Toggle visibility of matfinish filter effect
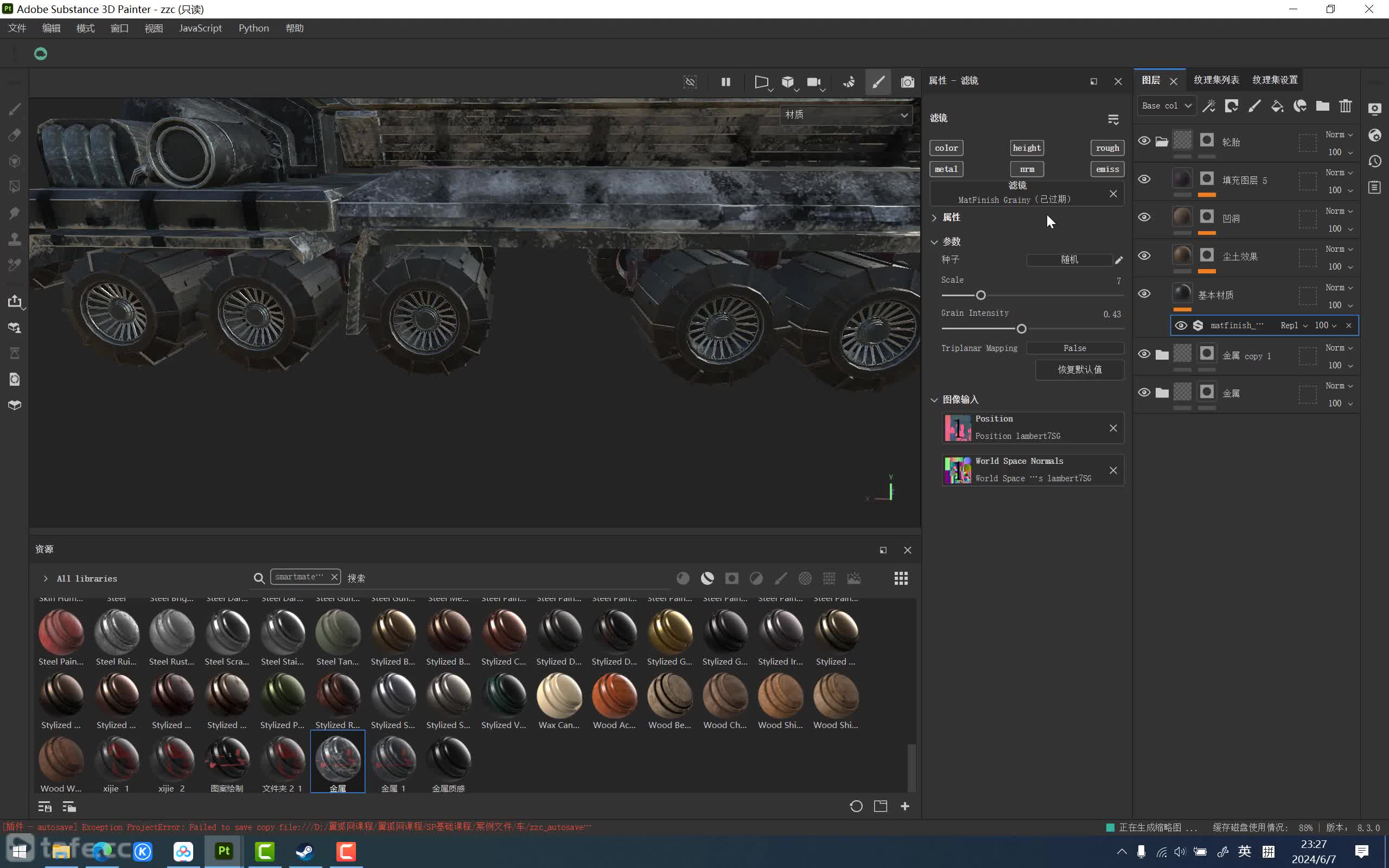 tap(1181, 325)
